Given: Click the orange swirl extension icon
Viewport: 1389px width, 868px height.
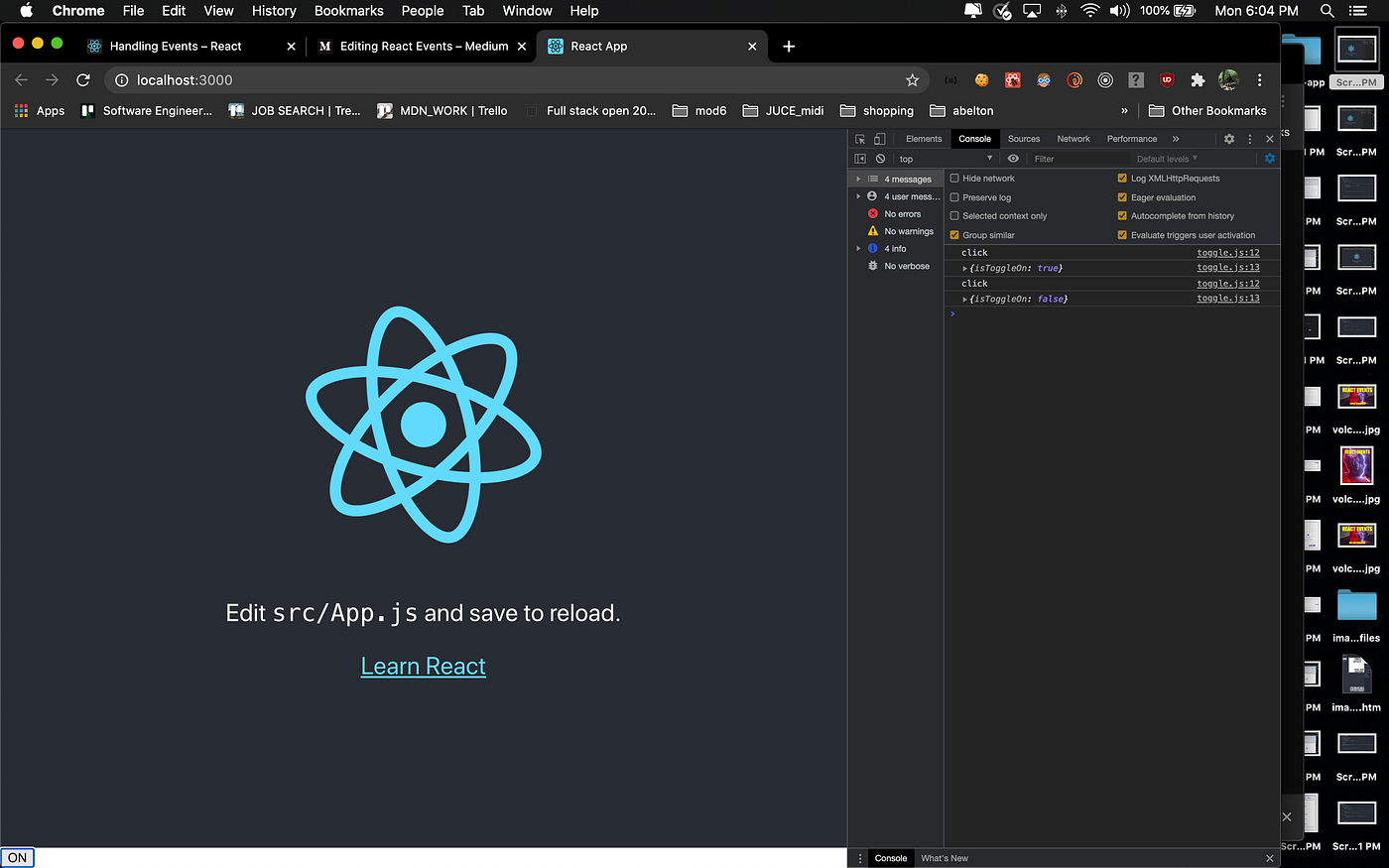Looking at the screenshot, I should point(1074,80).
